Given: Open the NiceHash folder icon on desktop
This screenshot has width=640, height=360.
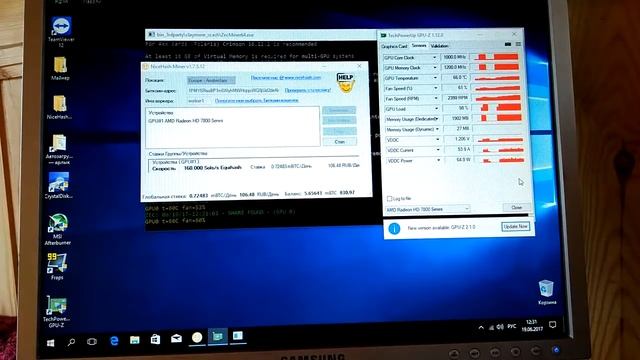Looking at the screenshot, I should coord(59,107).
